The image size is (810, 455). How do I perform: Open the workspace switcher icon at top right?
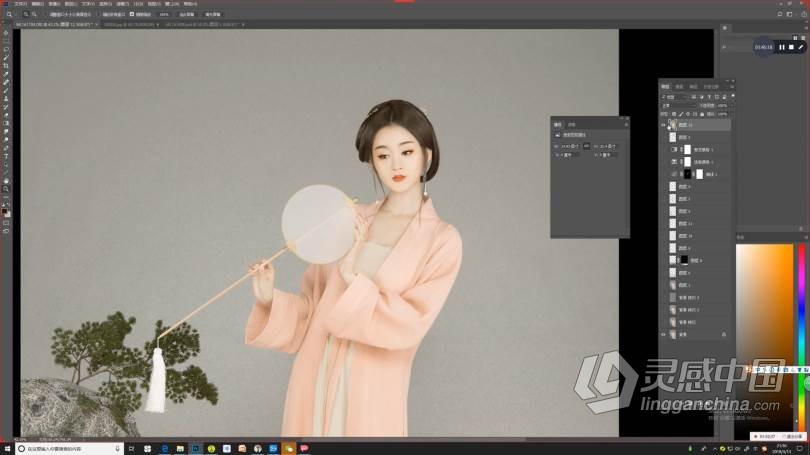[x=789, y=14]
